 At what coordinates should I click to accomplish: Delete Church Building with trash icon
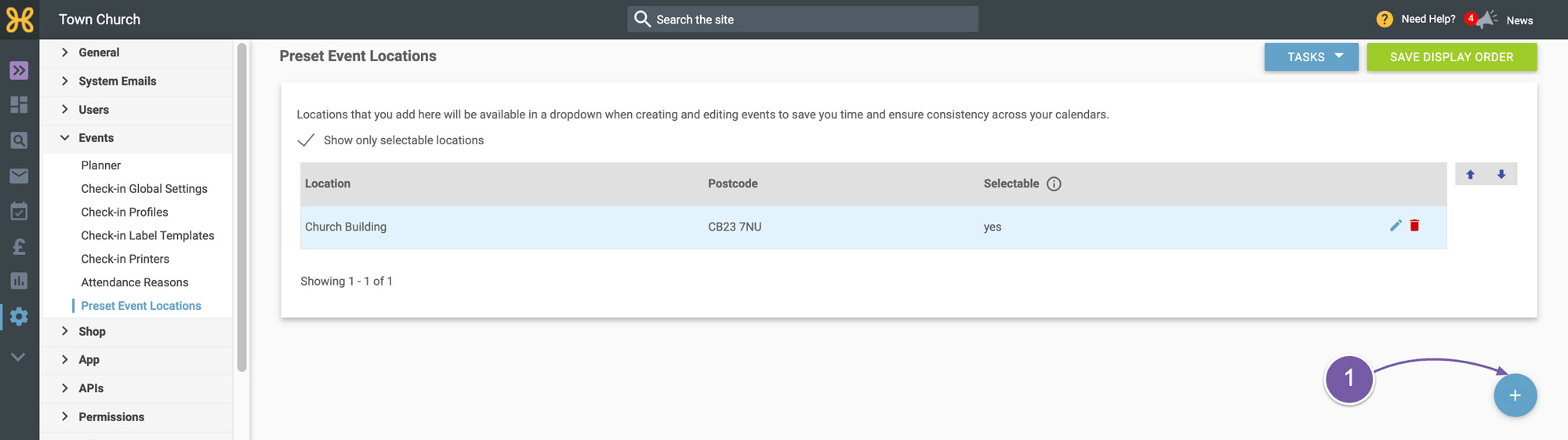pos(1415,226)
